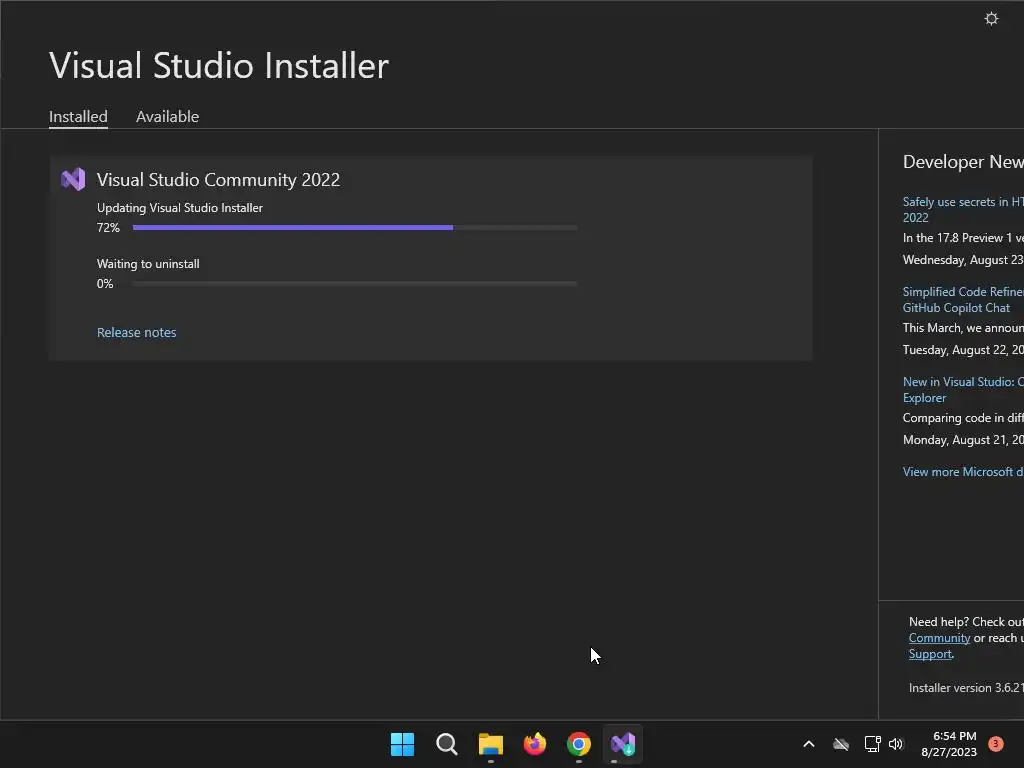Click the Visual Studio Community 2022 logo icon
Viewport: 1024px width, 768px height.
tap(73, 180)
